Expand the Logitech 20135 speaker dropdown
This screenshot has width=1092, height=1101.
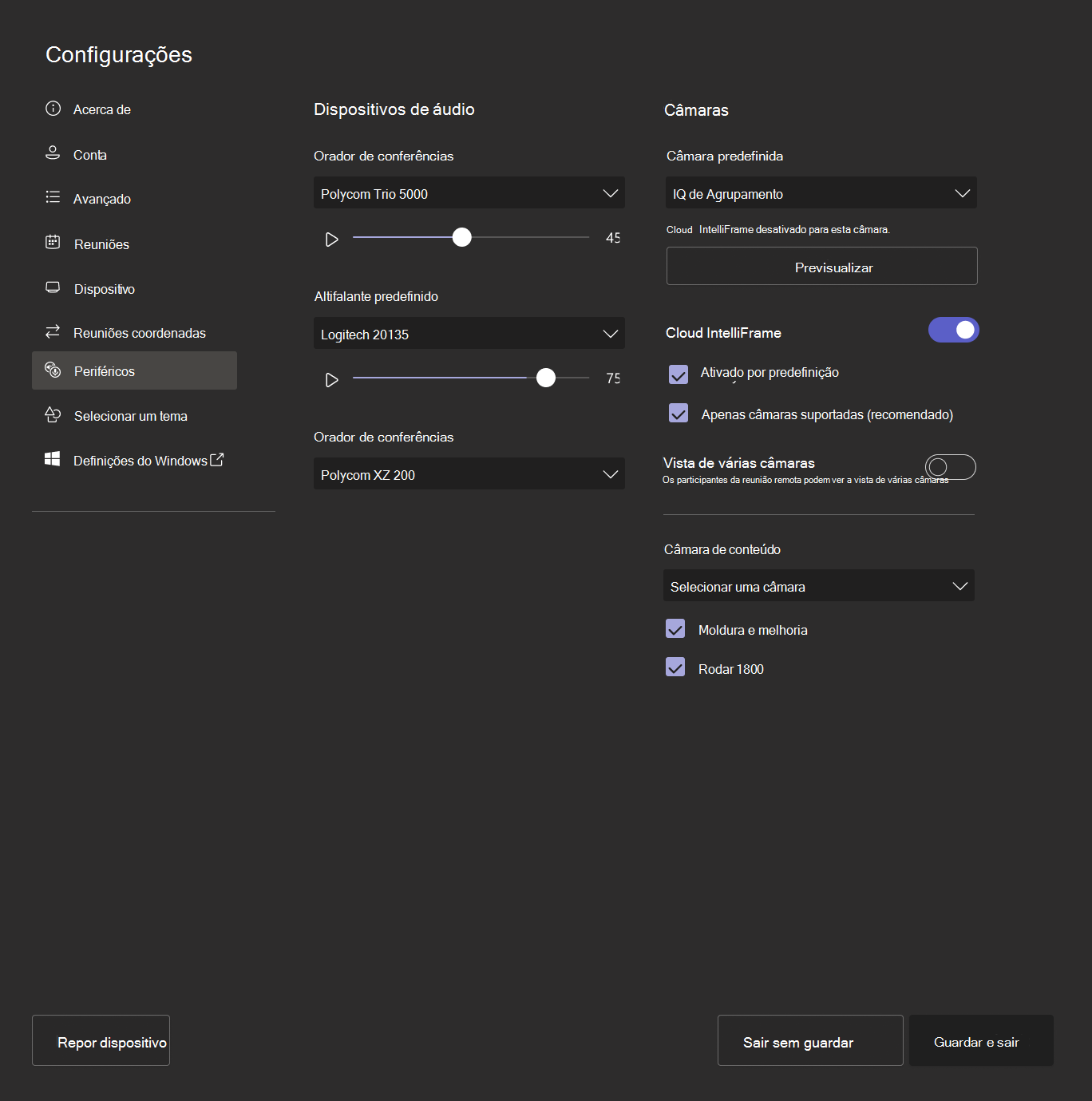469,333
